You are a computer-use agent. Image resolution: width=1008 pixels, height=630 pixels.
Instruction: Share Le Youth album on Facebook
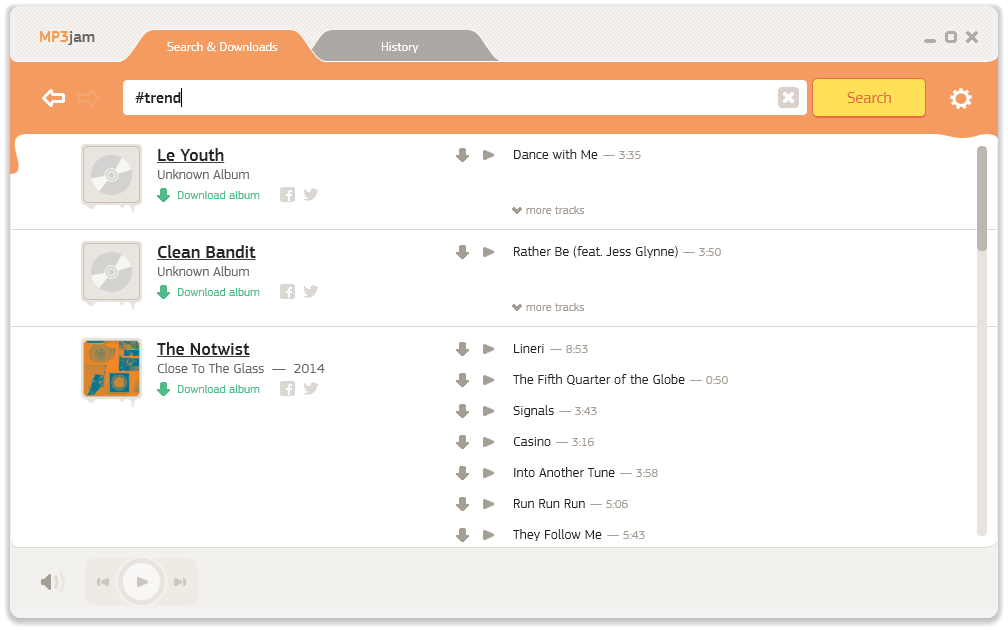(x=287, y=195)
